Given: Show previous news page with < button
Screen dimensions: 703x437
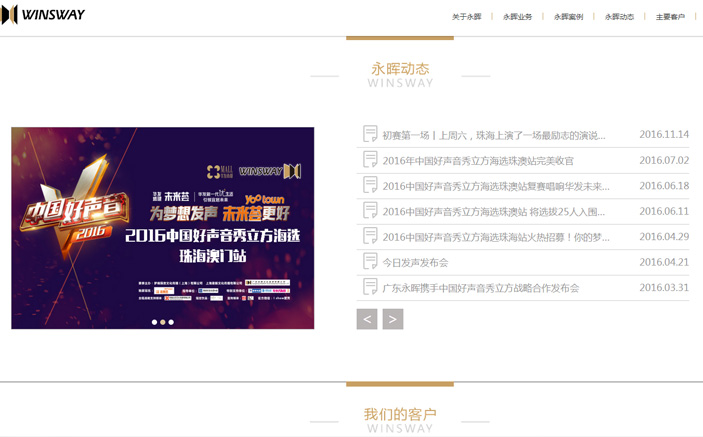Looking at the screenshot, I should coord(367,319).
